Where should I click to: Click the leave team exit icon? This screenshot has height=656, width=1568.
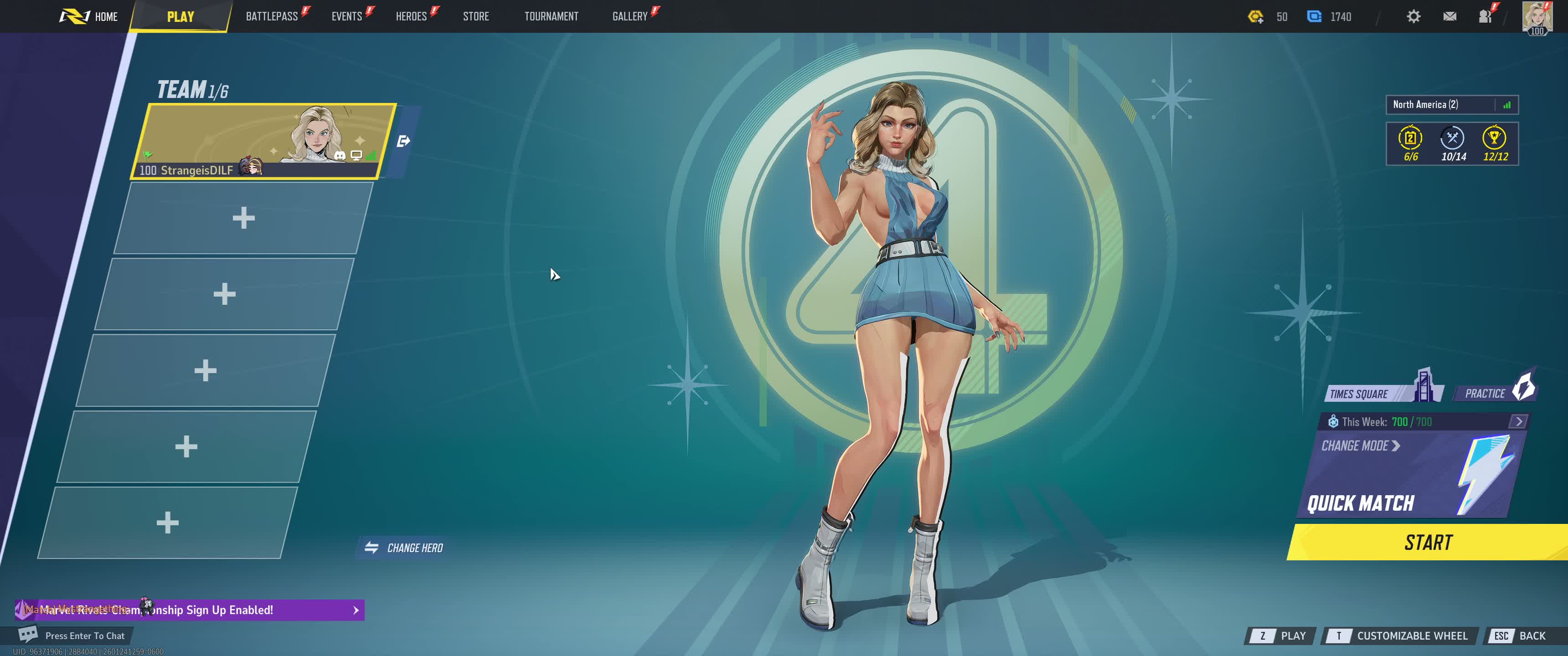[x=403, y=142]
